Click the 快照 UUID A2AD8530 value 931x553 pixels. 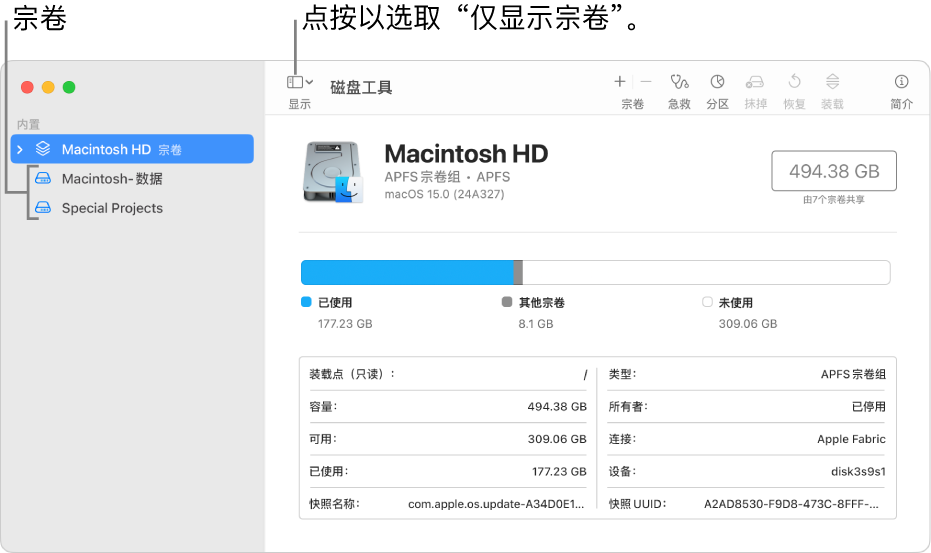tap(791, 504)
